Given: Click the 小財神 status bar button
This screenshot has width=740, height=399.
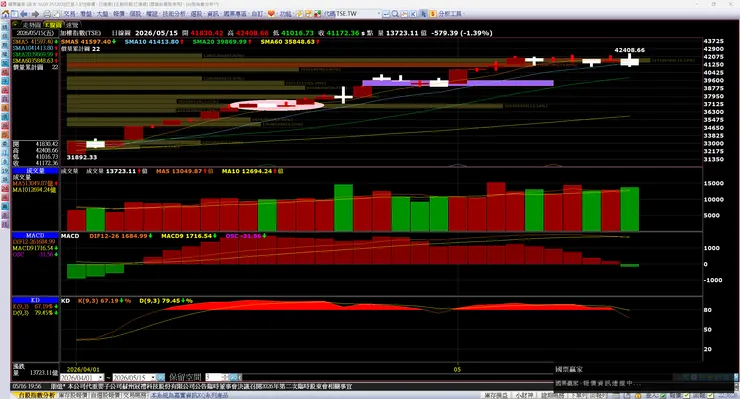Looking at the screenshot, I should coord(524,395).
